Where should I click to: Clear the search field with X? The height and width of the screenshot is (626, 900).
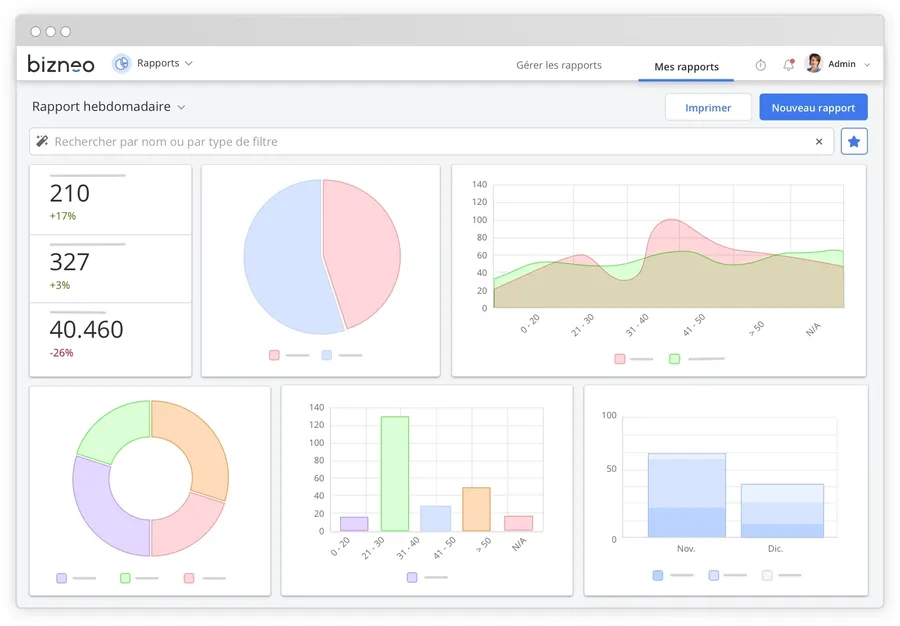(x=819, y=142)
